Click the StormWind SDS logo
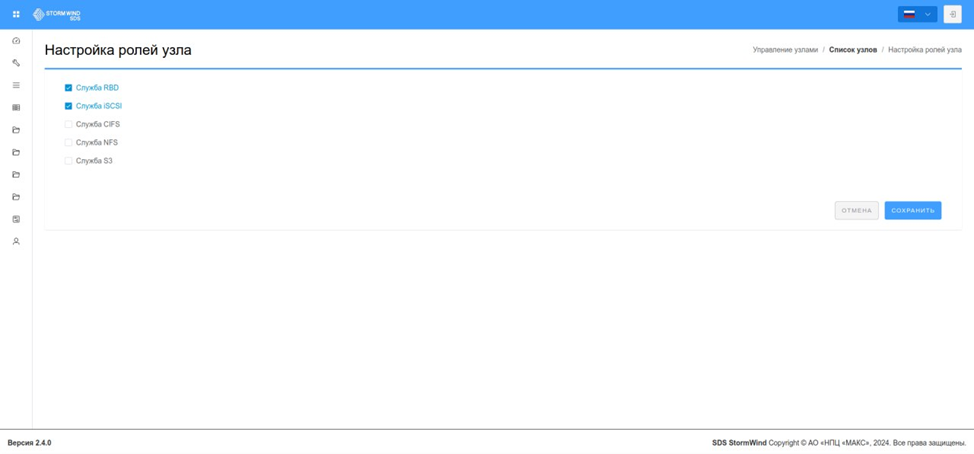The image size is (974, 454). [x=57, y=14]
